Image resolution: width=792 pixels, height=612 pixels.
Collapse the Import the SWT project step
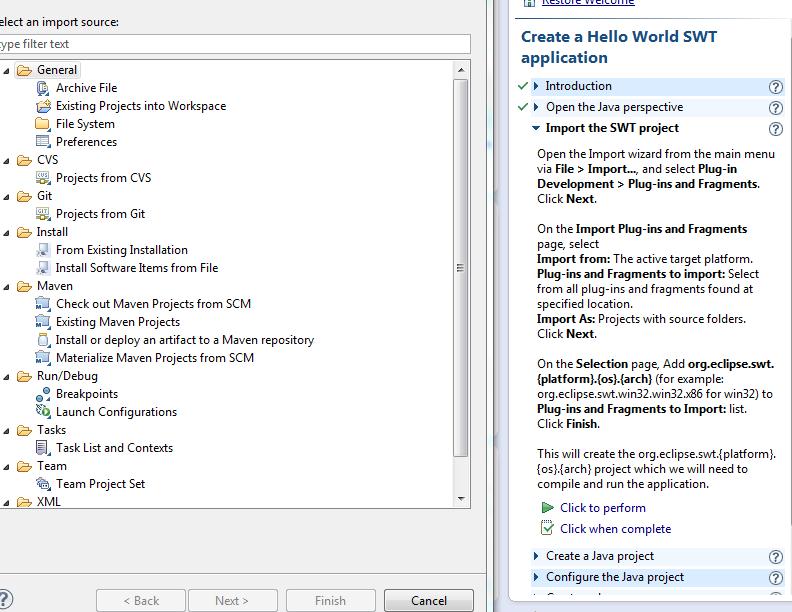point(536,128)
